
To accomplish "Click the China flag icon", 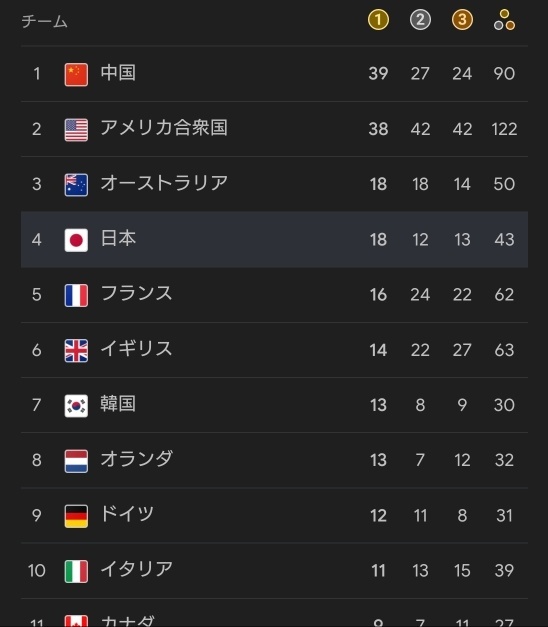I will point(76,74).
